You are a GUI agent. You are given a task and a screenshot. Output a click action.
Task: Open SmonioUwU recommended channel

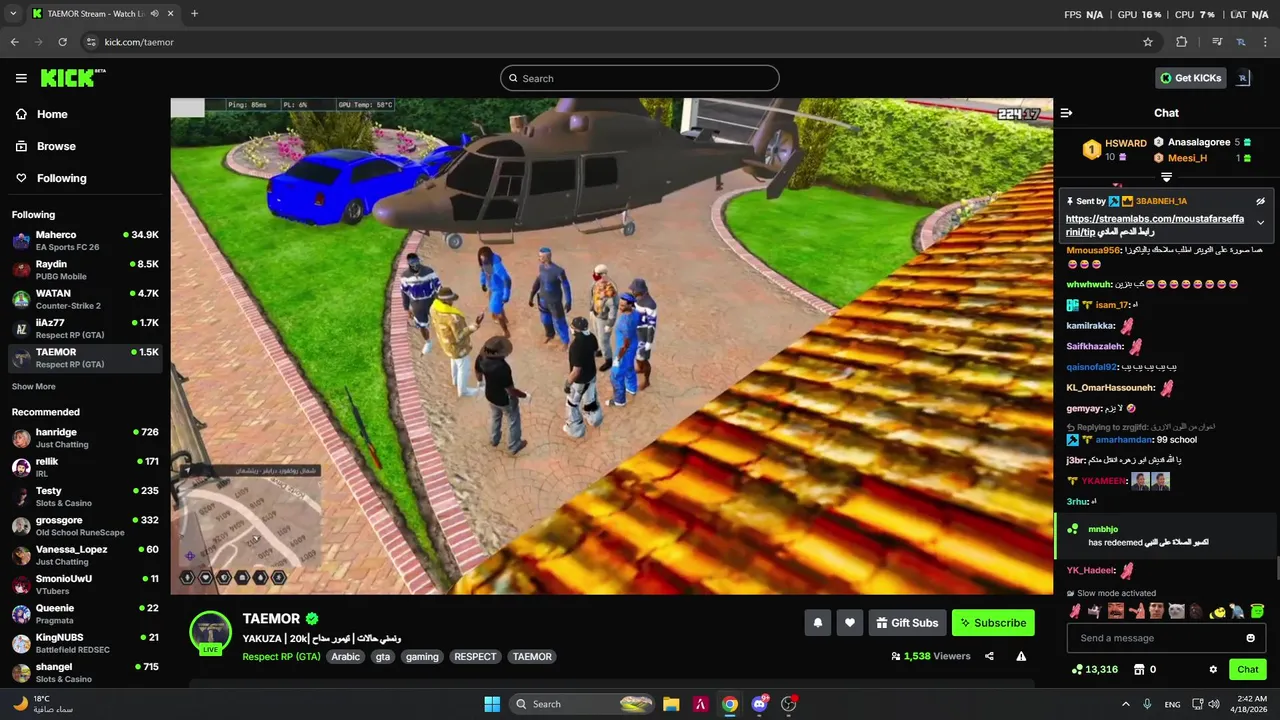(85, 584)
